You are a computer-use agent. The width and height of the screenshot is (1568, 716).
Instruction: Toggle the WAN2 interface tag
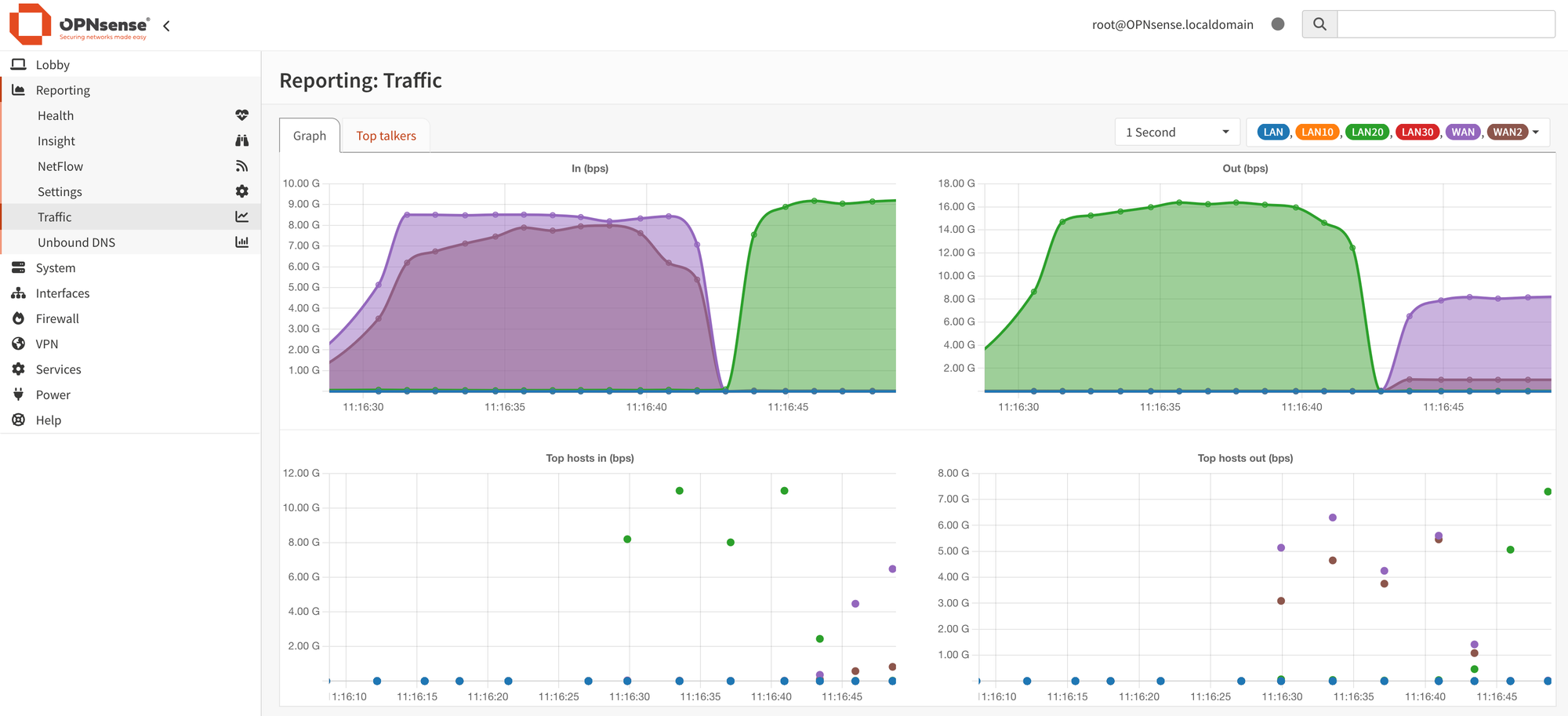1507,132
